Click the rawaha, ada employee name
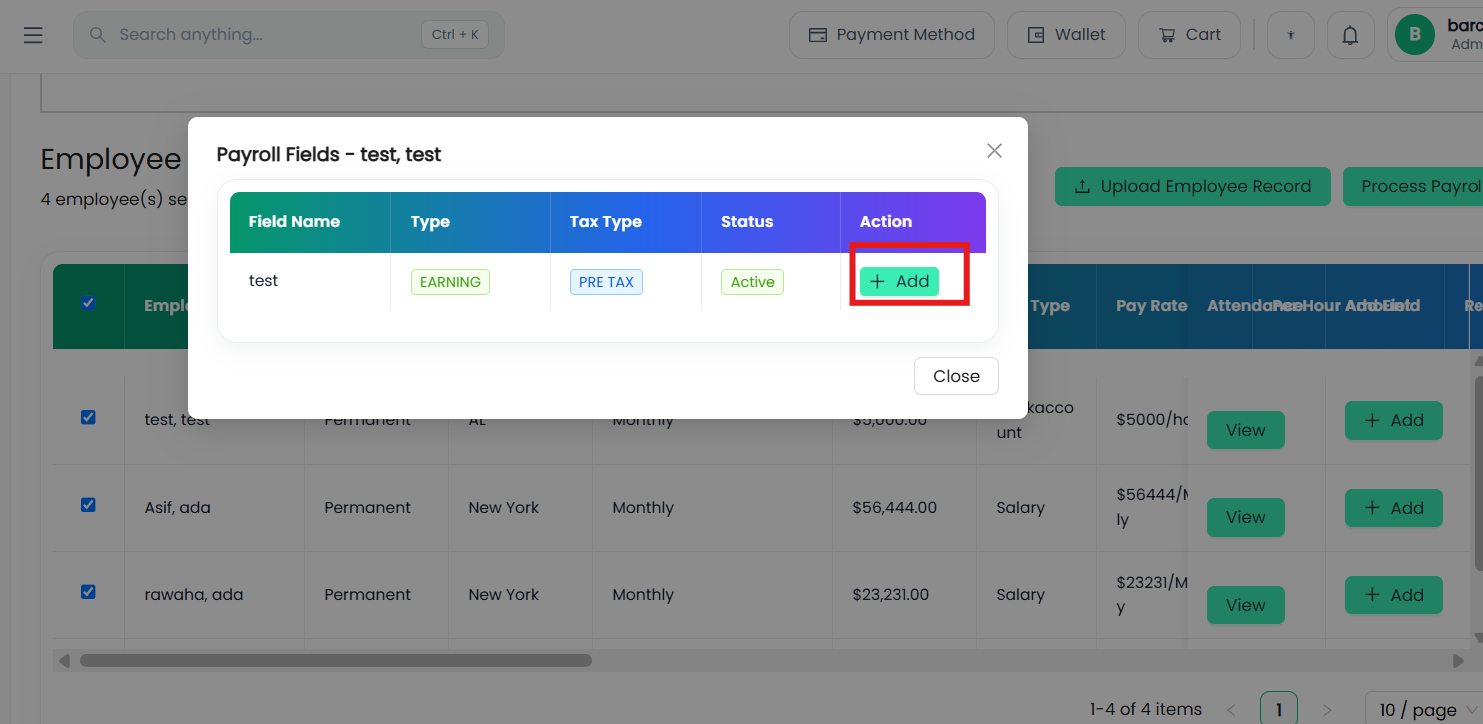This screenshot has width=1483, height=724. 194,595
